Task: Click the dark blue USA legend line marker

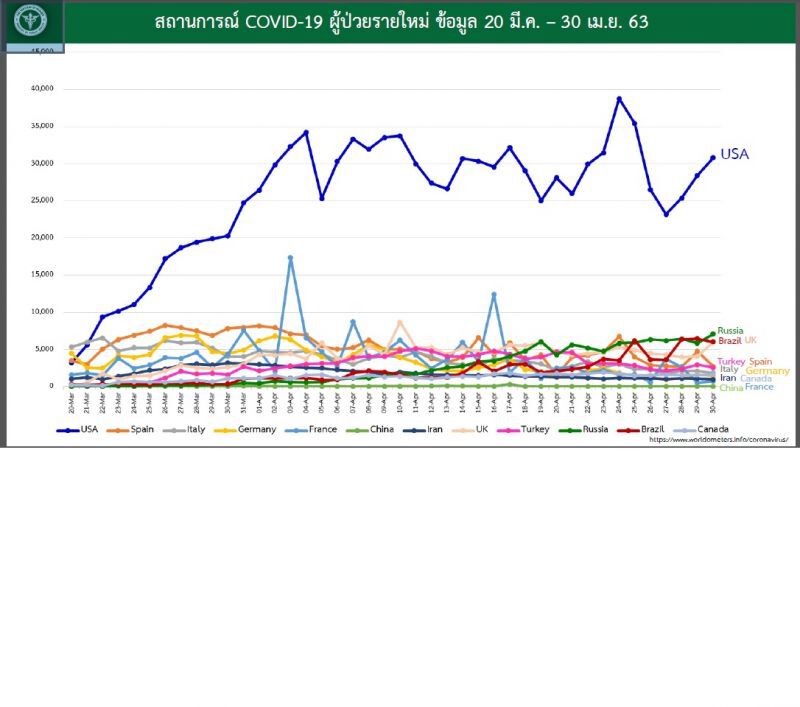Action: pyautogui.click(x=68, y=431)
